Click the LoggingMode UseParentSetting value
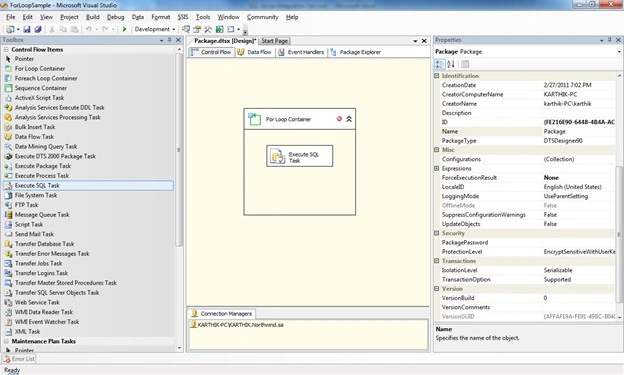The image size is (624, 375). (x=579, y=196)
